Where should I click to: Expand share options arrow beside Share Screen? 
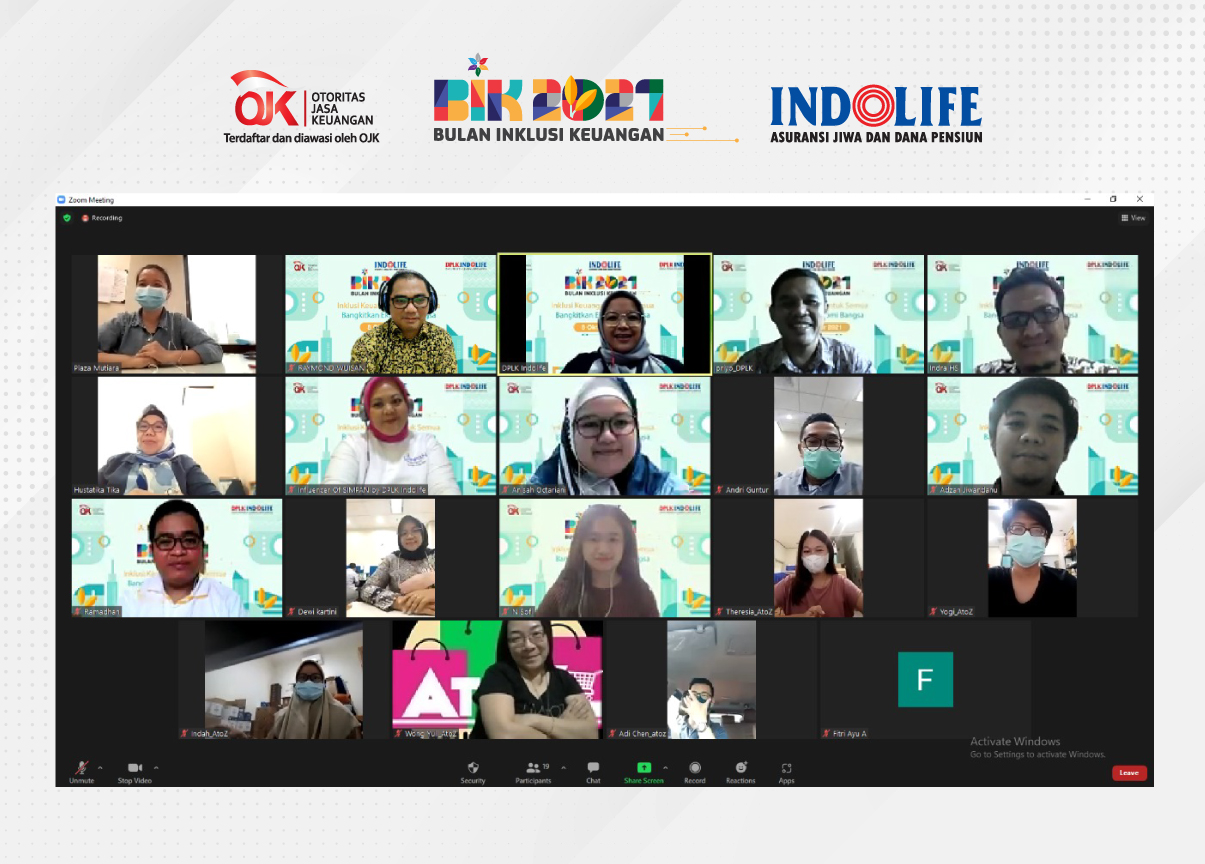(x=665, y=768)
